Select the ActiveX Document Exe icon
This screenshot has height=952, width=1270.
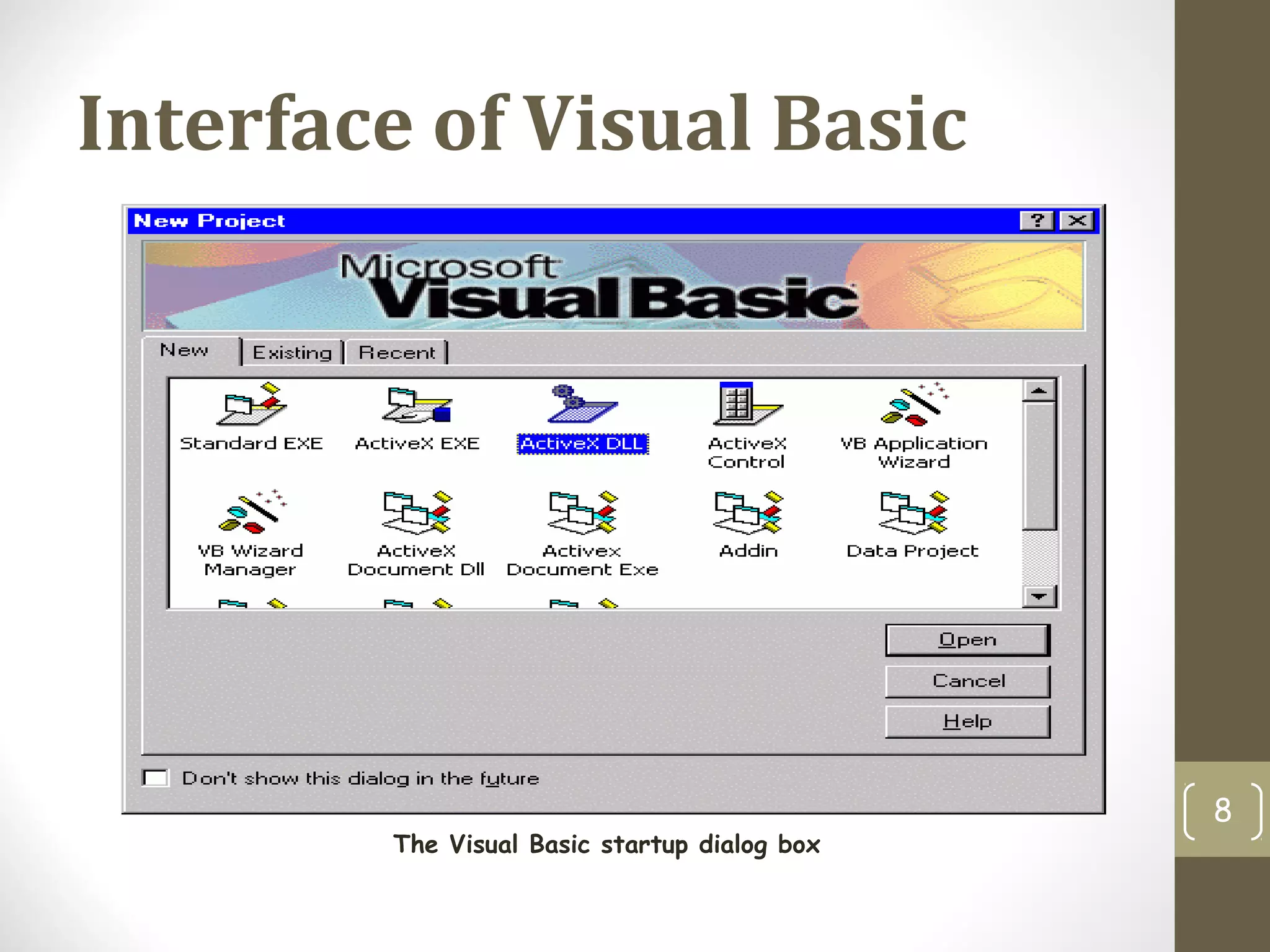click(x=583, y=512)
